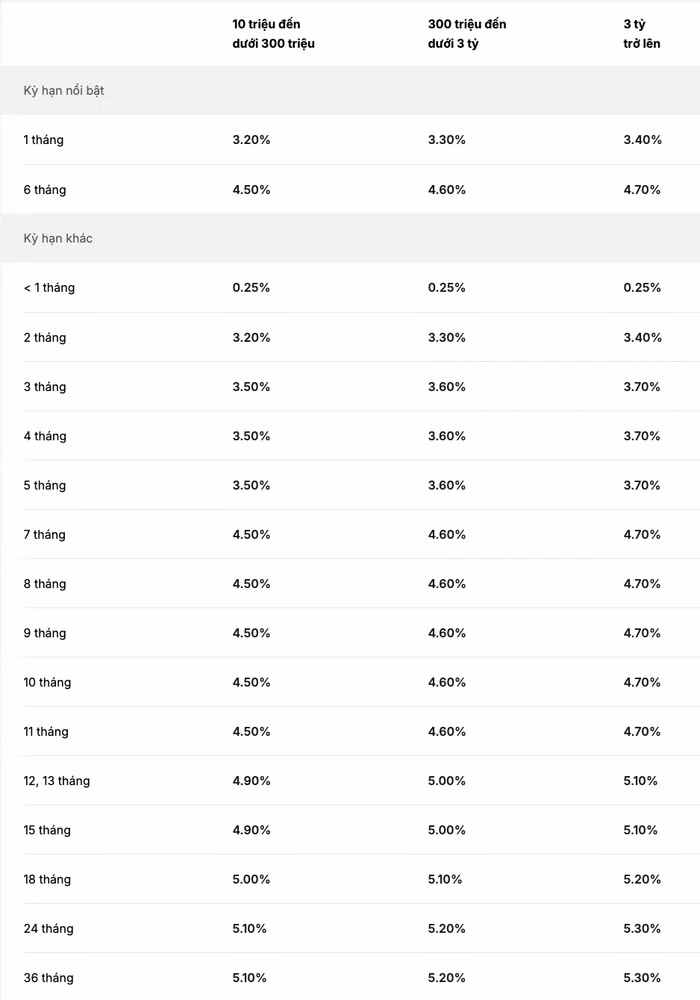This screenshot has height=1000, width=700.
Task: Click the '7 tháng' row label
Action: pyautogui.click(x=44, y=535)
